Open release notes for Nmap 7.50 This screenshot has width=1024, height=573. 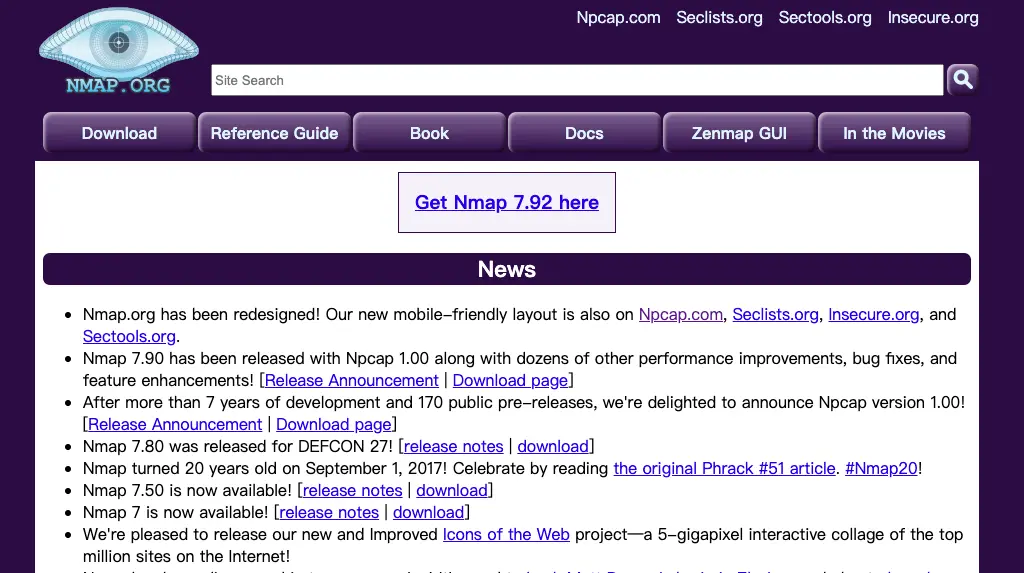pos(352,490)
